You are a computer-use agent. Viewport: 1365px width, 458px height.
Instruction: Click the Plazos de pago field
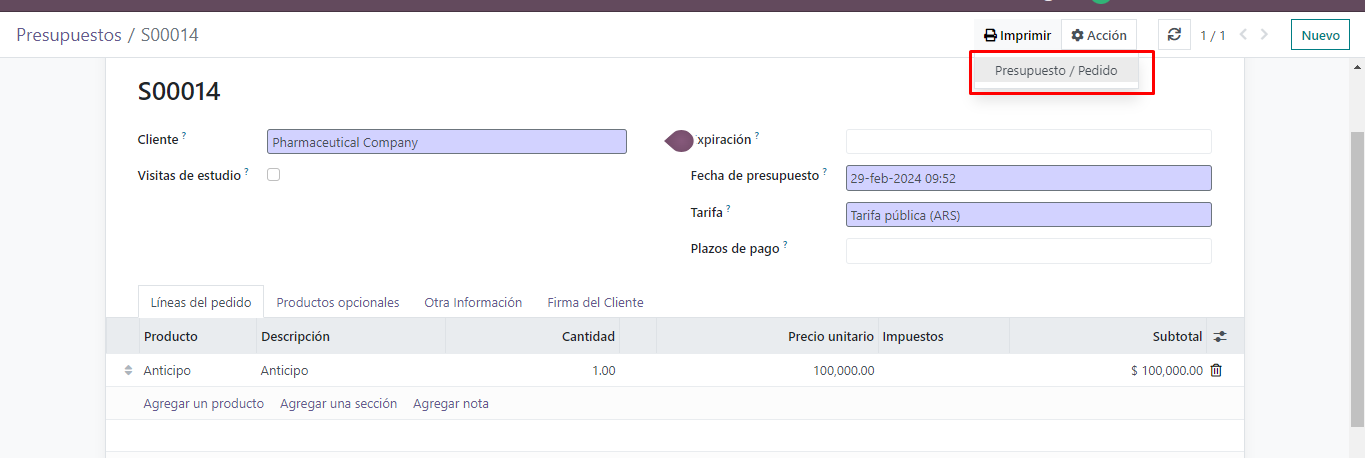(x=1028, y=250)
